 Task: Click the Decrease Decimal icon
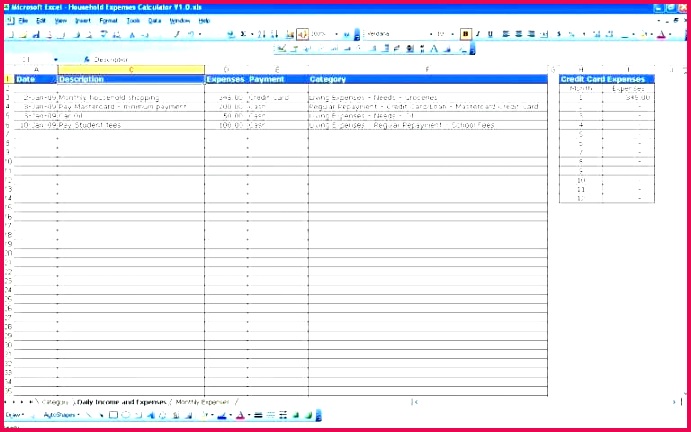click(609, 34)
